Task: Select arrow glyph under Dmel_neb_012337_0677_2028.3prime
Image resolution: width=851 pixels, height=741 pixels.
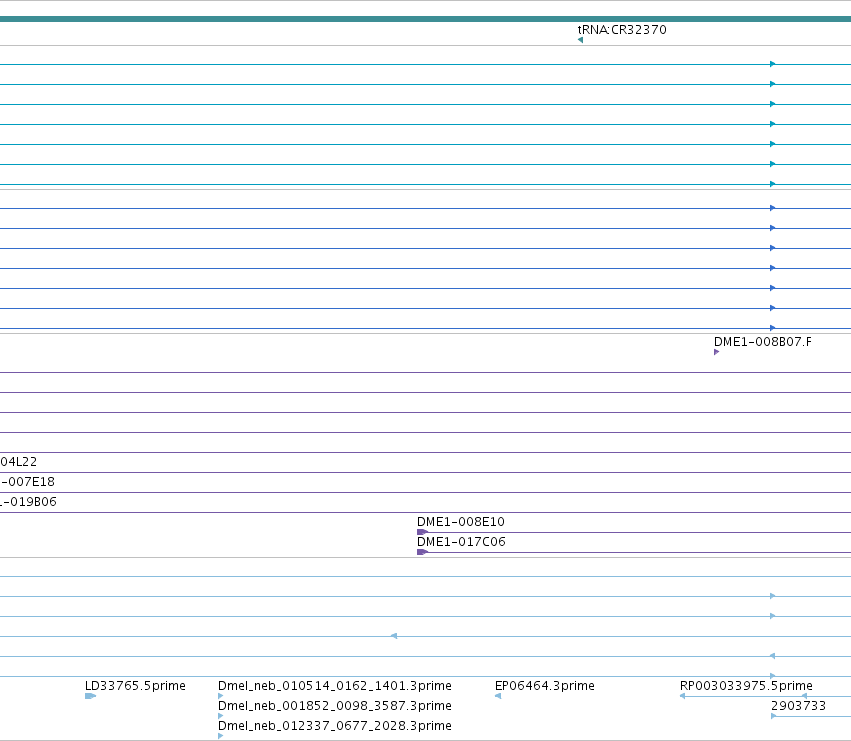Action: click(220, 736)
